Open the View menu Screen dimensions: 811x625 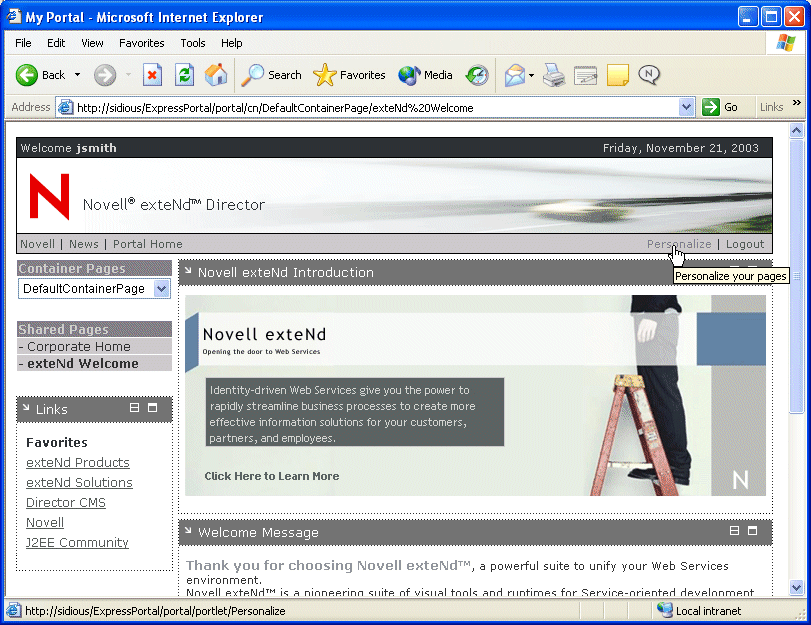point(93,43)
